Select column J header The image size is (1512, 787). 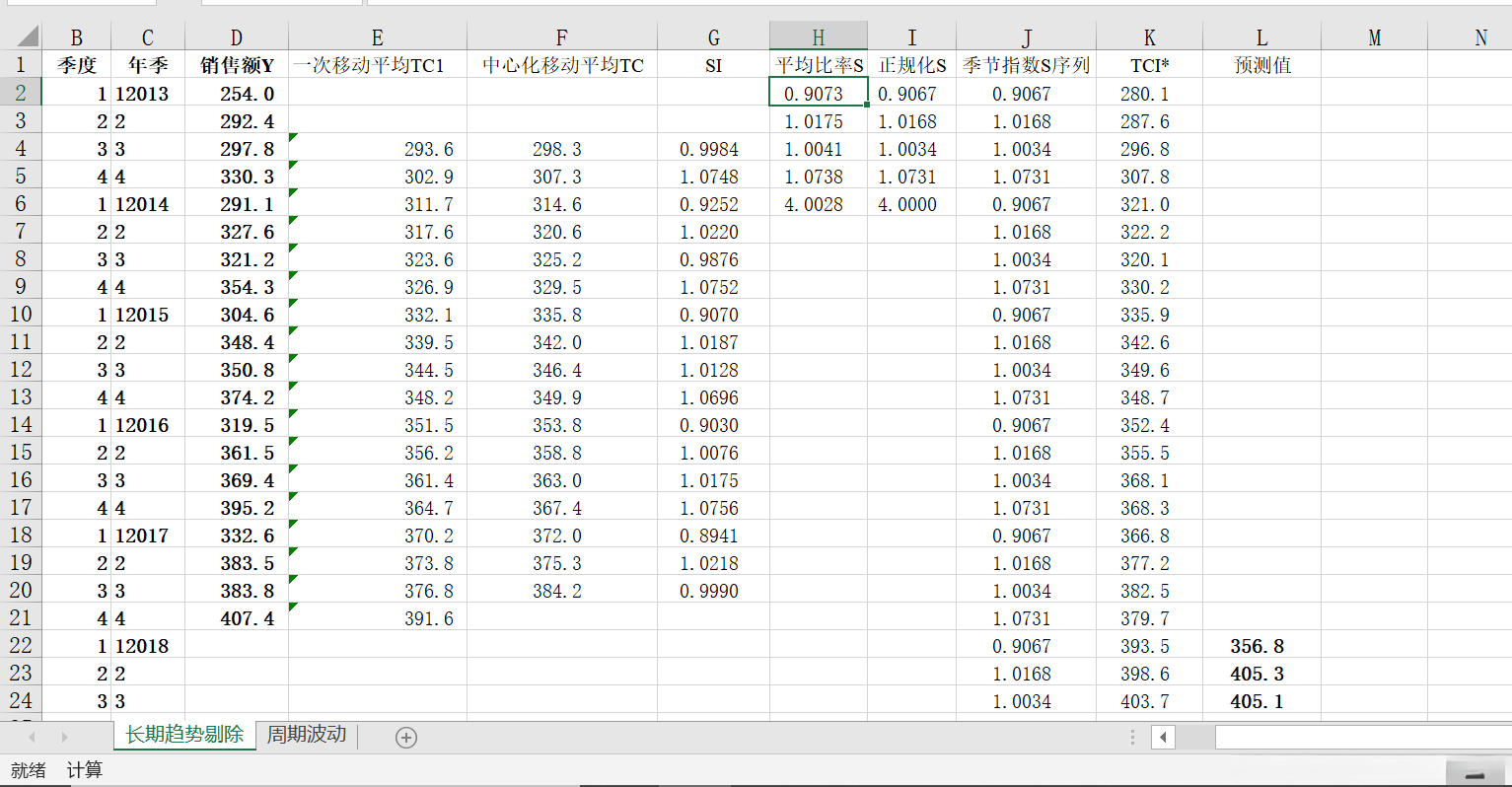coord(1027,37)
